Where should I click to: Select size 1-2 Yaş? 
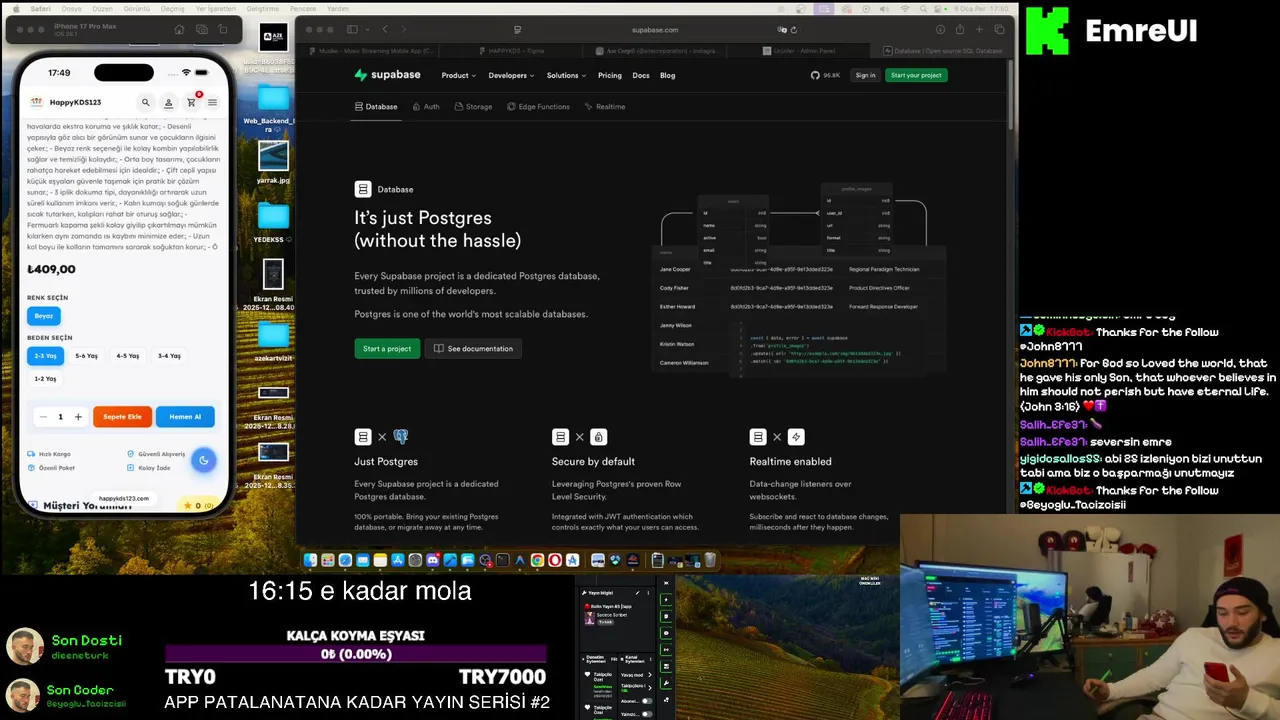coord(45,379)
